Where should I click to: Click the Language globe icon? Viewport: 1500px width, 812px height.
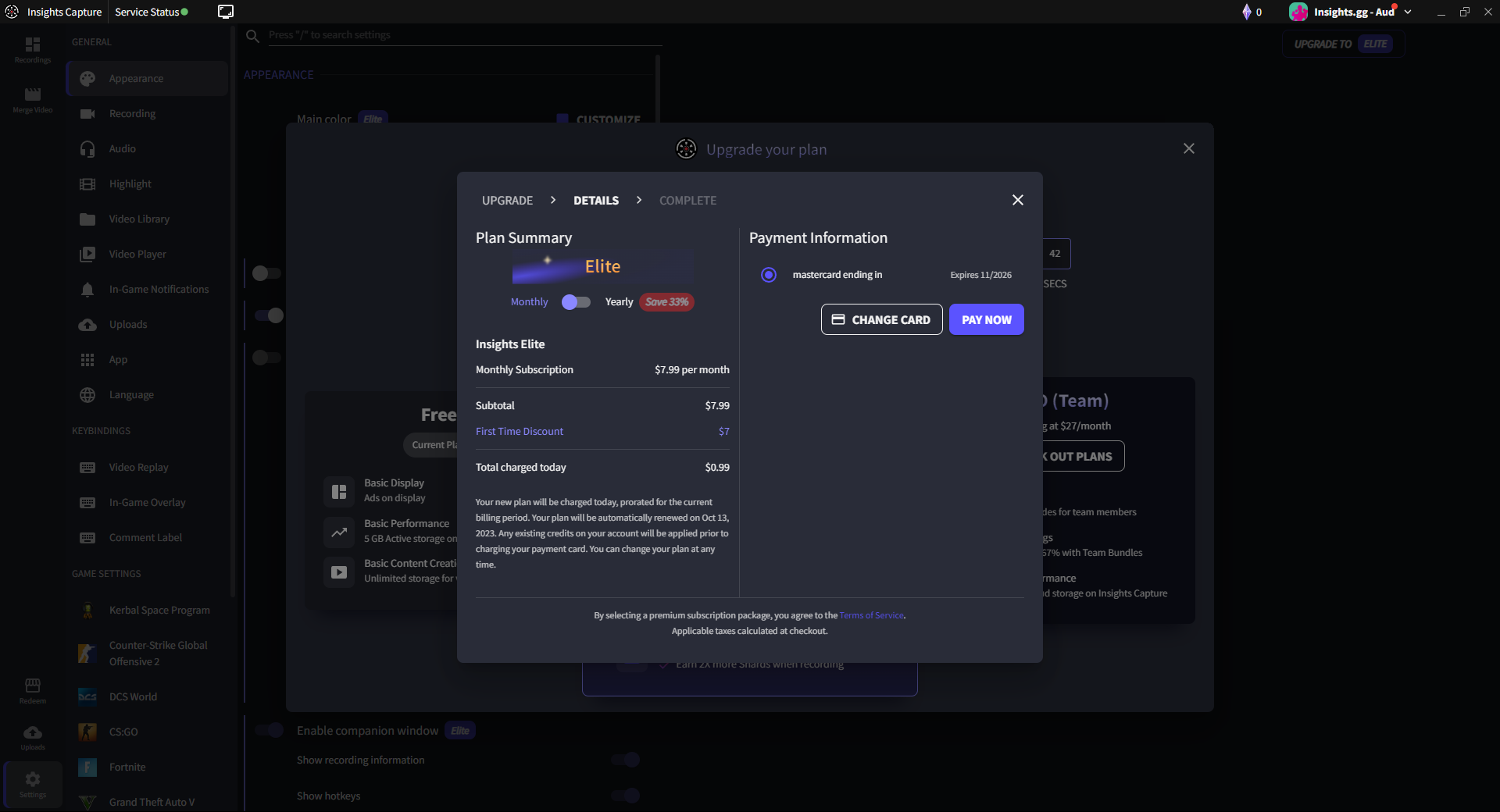pyautogui.click(x=87, y=395)
